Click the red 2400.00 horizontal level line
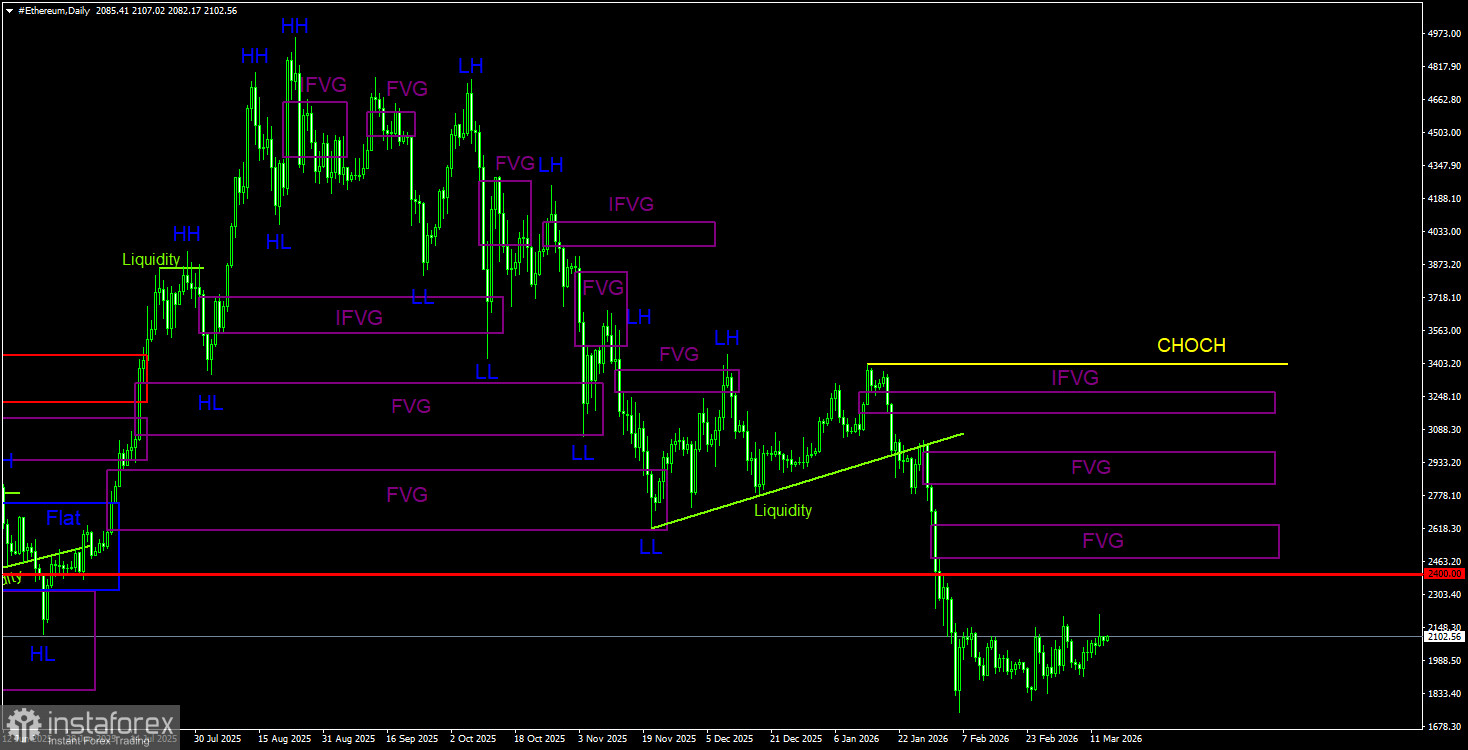This screenshot has width=1468, height=750. pos(711,574)
